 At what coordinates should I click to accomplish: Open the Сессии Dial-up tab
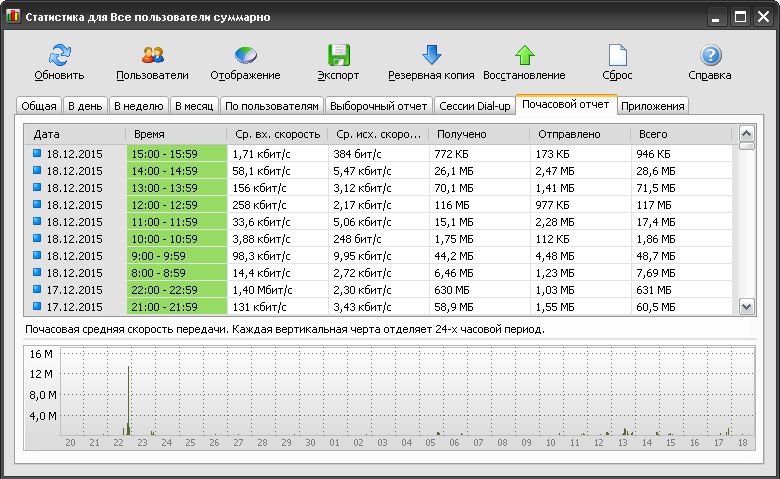475,106
